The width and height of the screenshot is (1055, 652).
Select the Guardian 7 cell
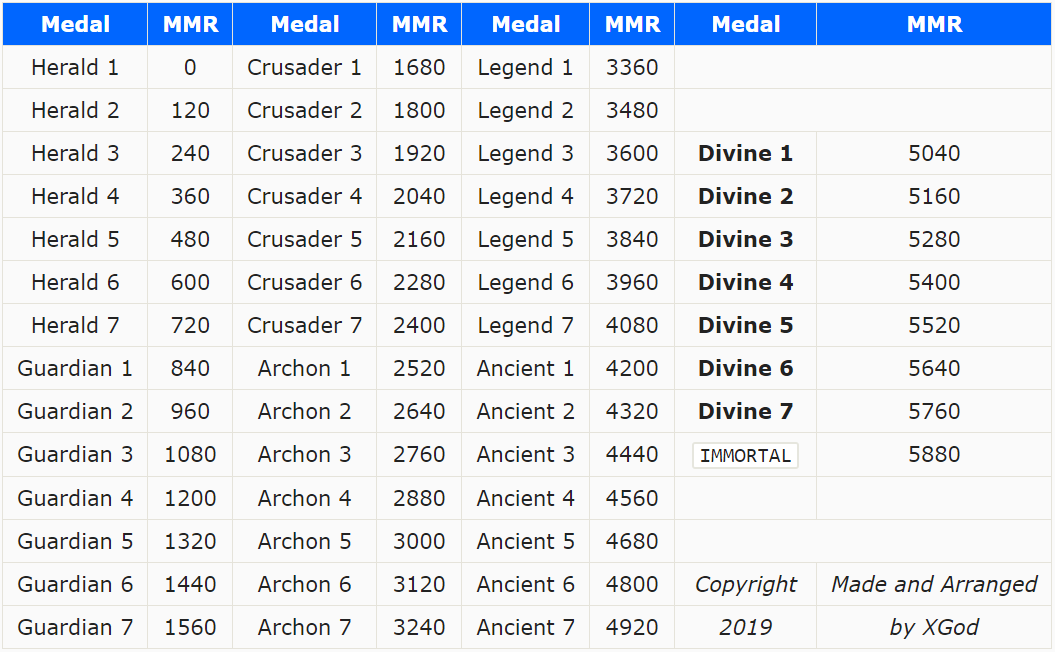75,627
